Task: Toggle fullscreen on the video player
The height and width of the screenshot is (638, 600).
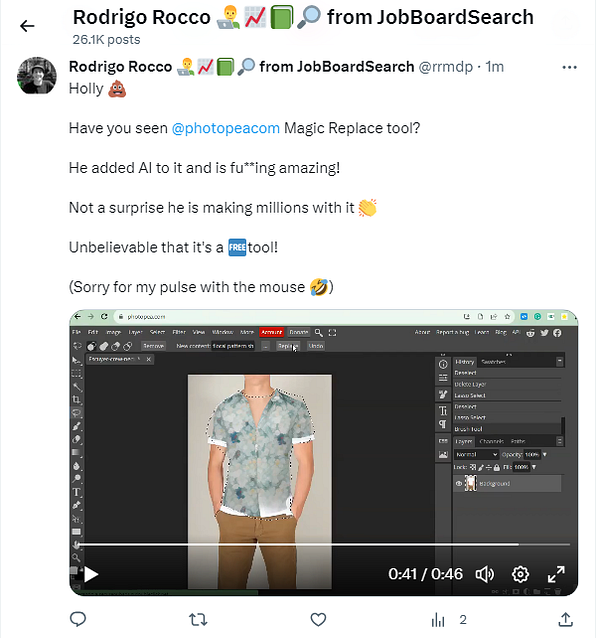Action: pyautogui.click(x=556, y=574)
